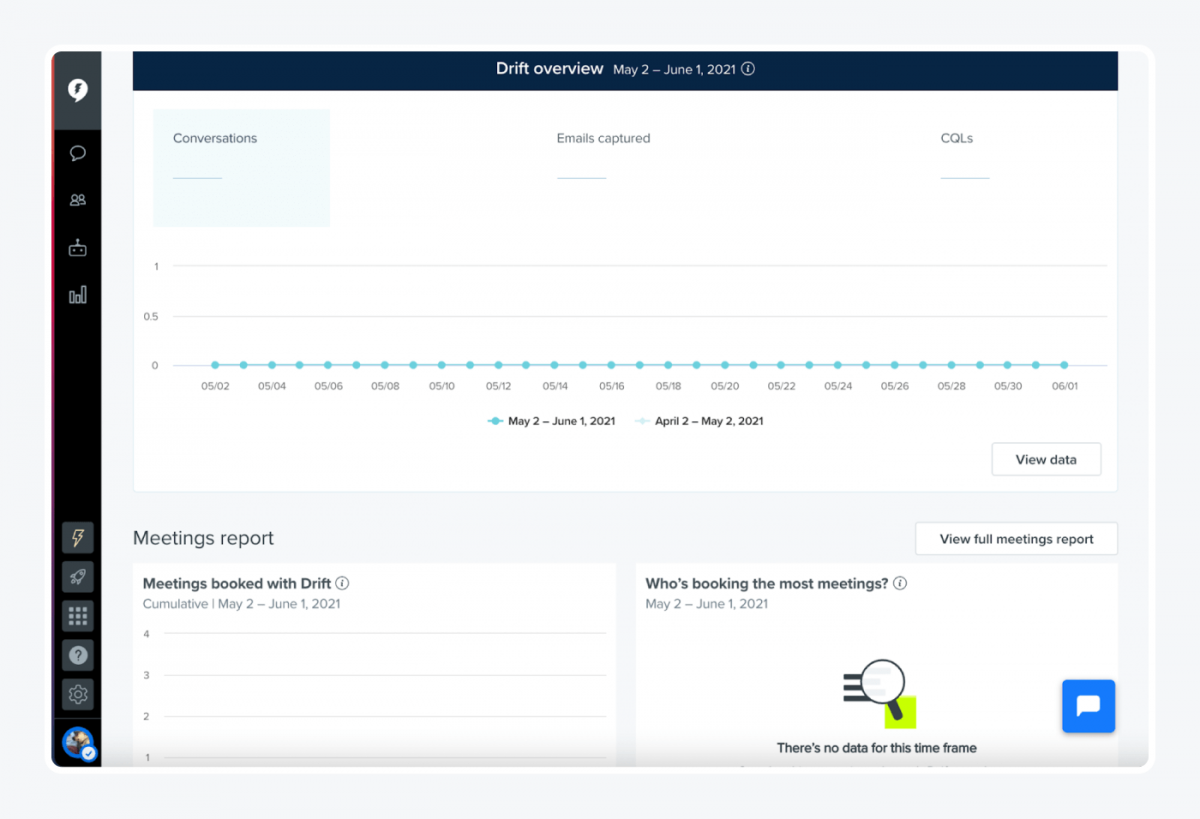This screenshot has height=819, width=1200.
Task: Open the app grid icon in sidebar
Action: coord(78,616)
